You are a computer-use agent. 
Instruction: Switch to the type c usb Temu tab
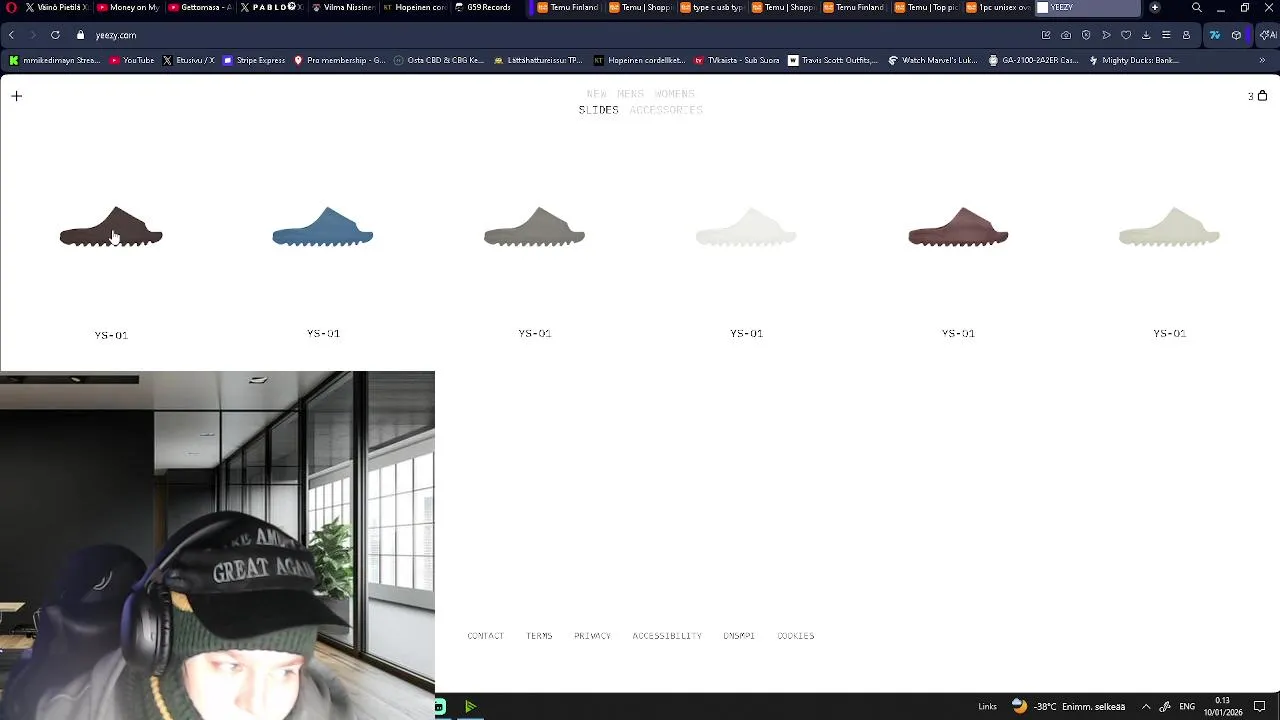[x=712, y=7]
